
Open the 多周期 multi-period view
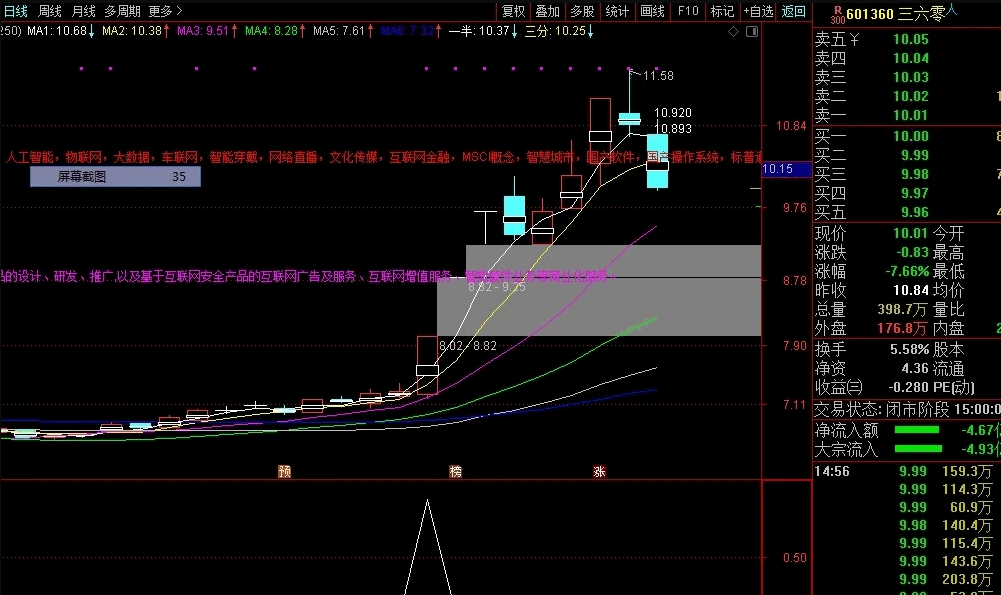tap(123, 11)
